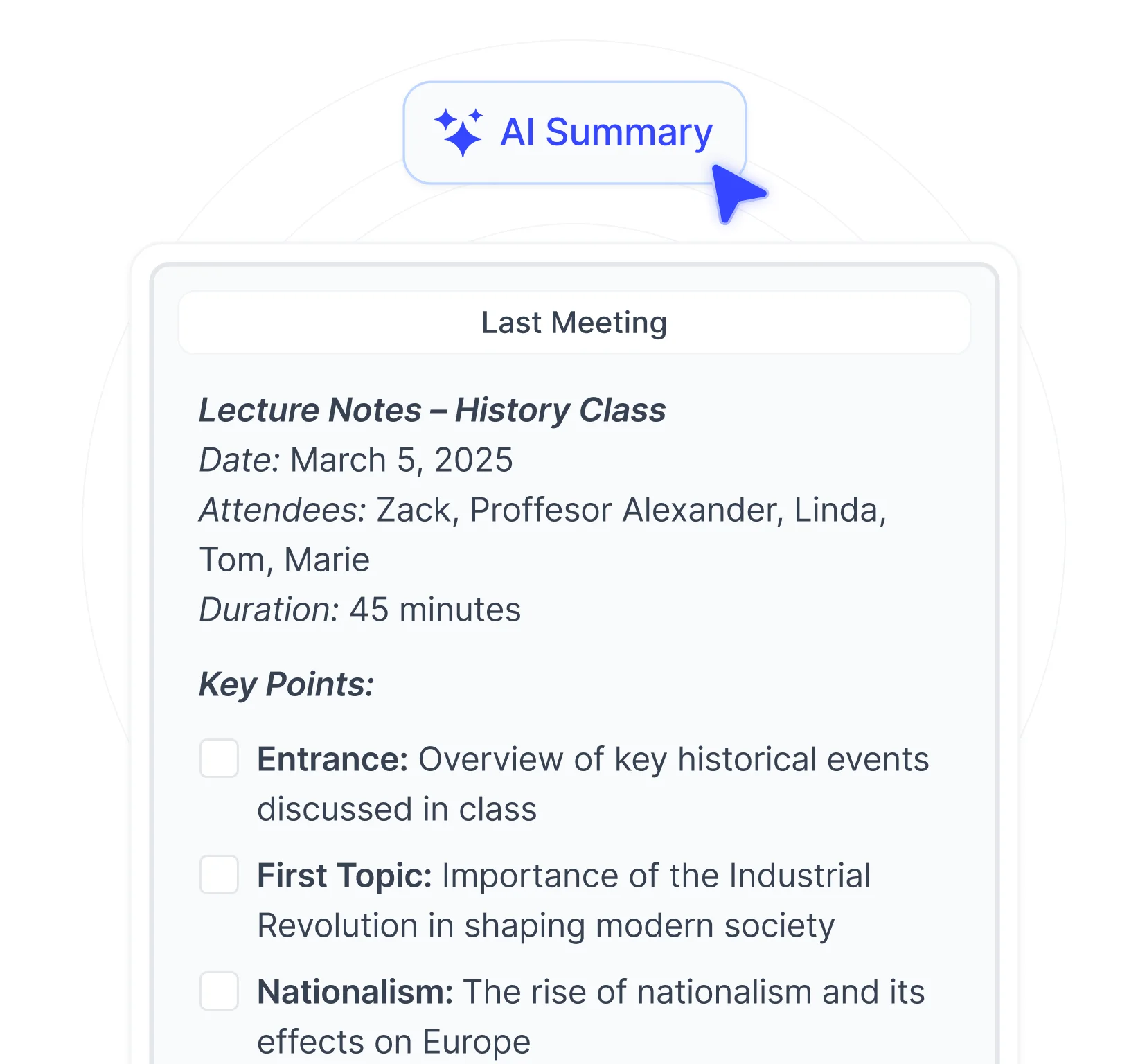The width and height of the screenshot is (1147, 1064).
Task: Check the Entrance key point checkbox
Action: [219, 758]
